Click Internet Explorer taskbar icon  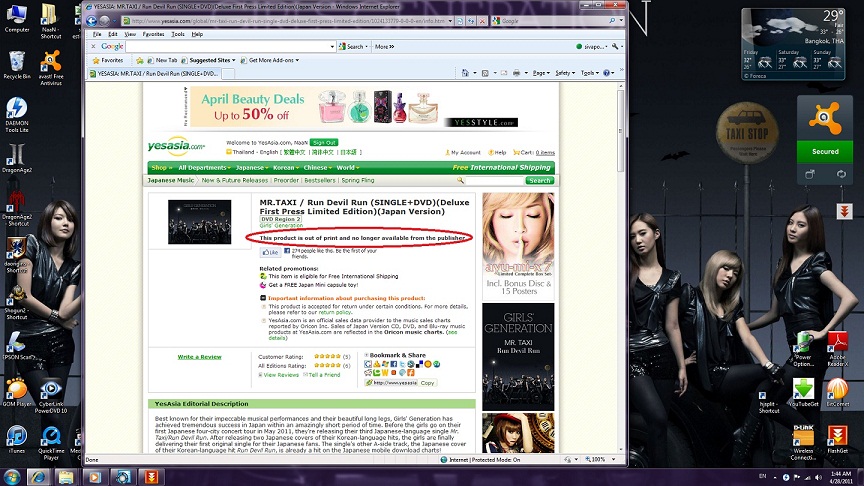click(x=38, y=477)
